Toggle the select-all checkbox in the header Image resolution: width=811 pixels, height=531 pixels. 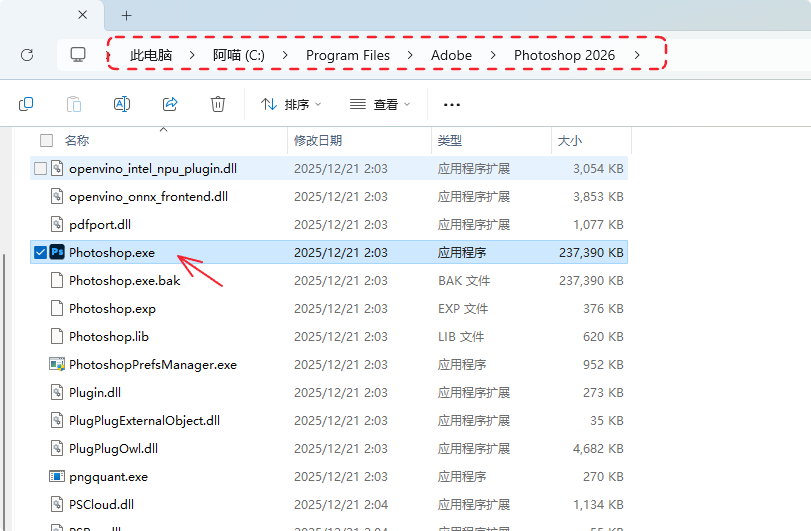[47, 140]
